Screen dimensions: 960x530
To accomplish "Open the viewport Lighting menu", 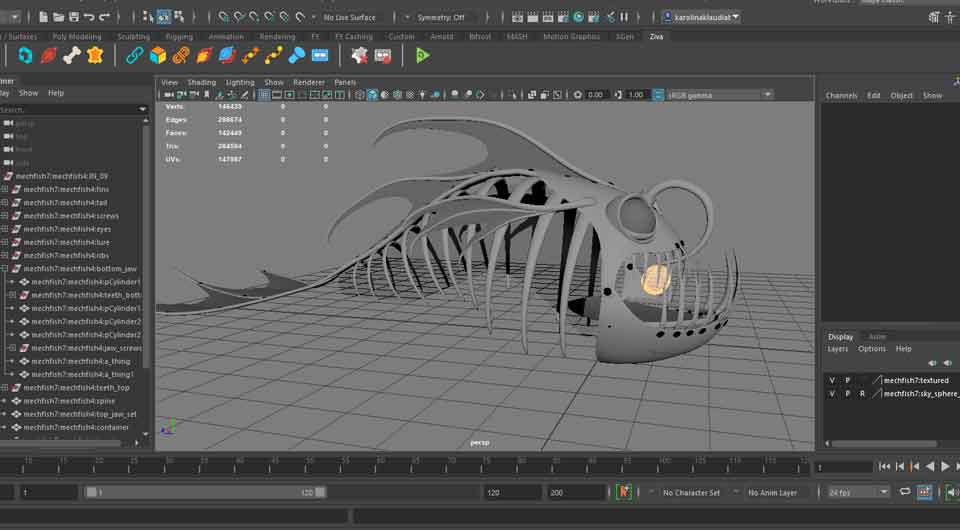I will [240, 82].
